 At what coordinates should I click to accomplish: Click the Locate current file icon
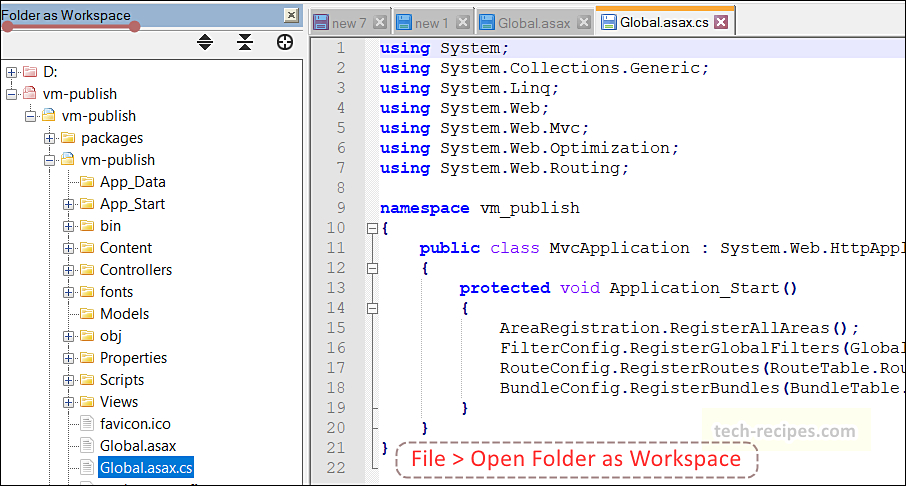click(x=285, y=42)
